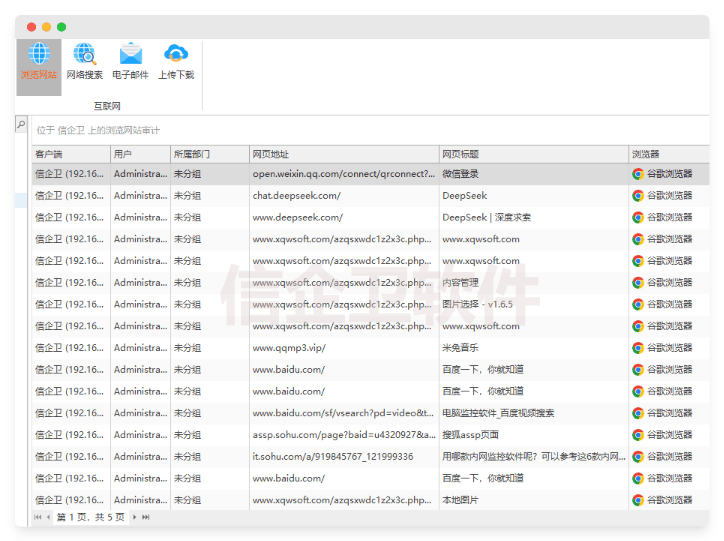The width and height of the screenshot is (724, 541).
Task: Click the Chrome icon in the DeepSeek row
Action: (x=638, y=196)
